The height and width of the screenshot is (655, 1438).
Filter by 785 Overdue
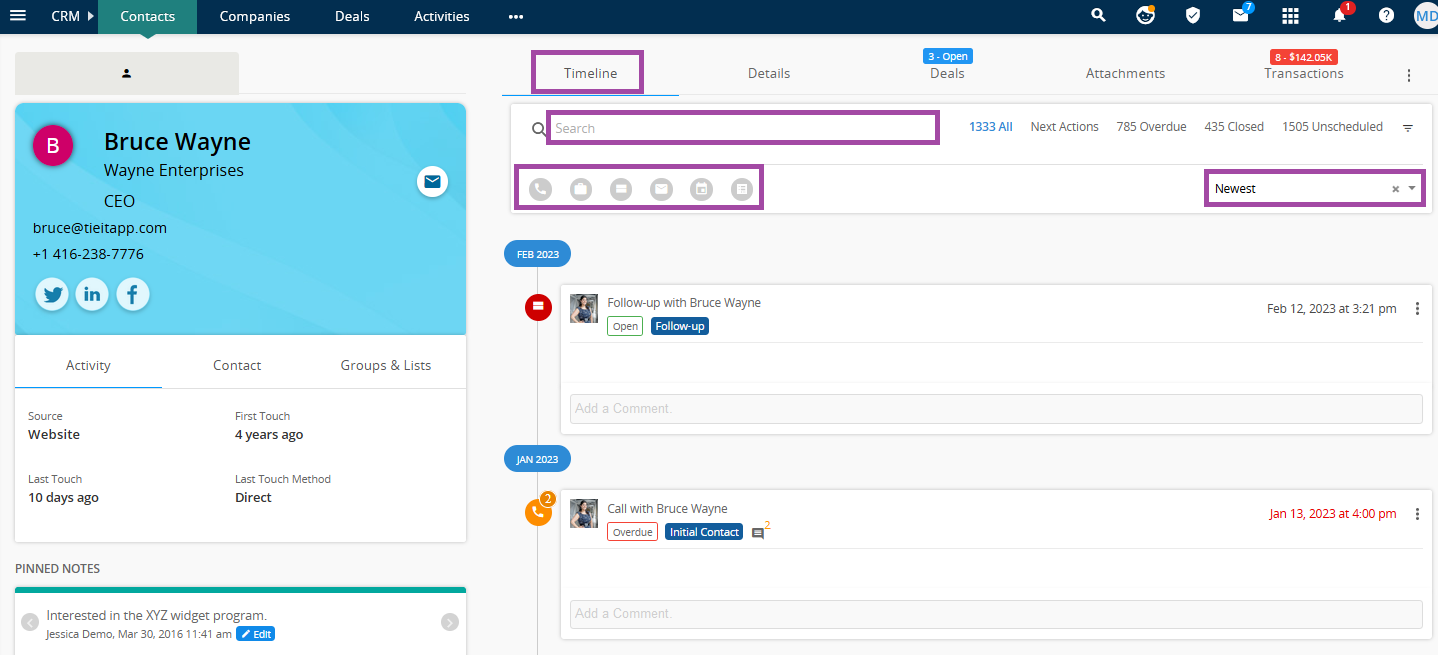tap(1152, 127)
